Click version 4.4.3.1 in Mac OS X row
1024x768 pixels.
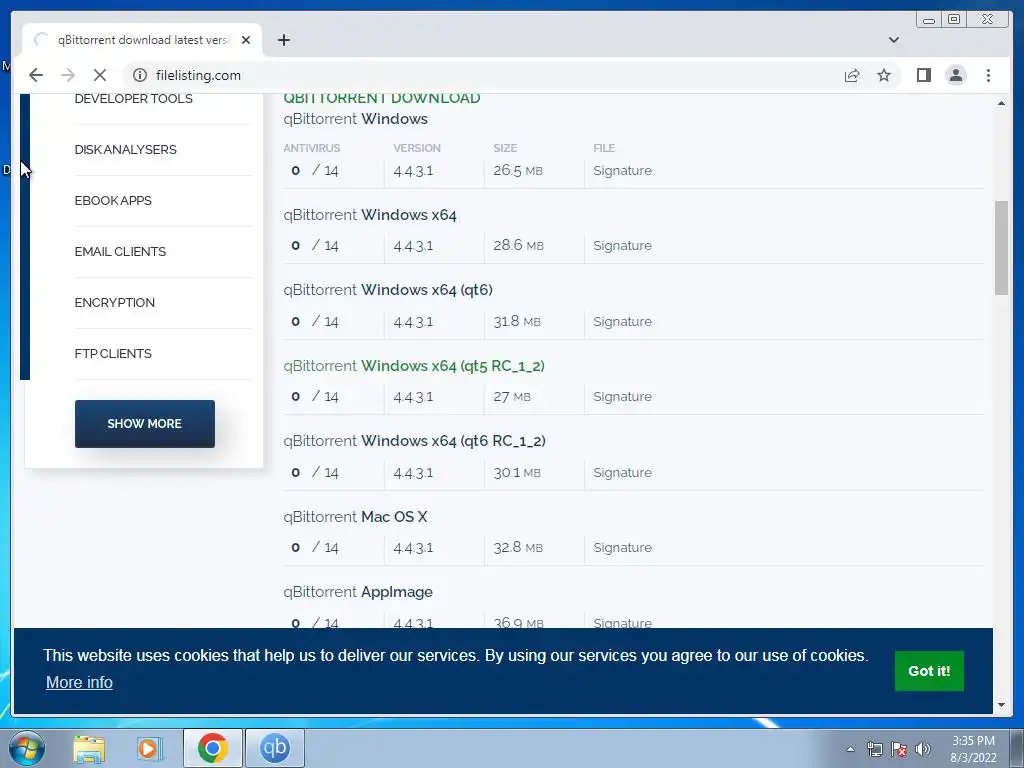pyautogui.click(x=413, y=547)
